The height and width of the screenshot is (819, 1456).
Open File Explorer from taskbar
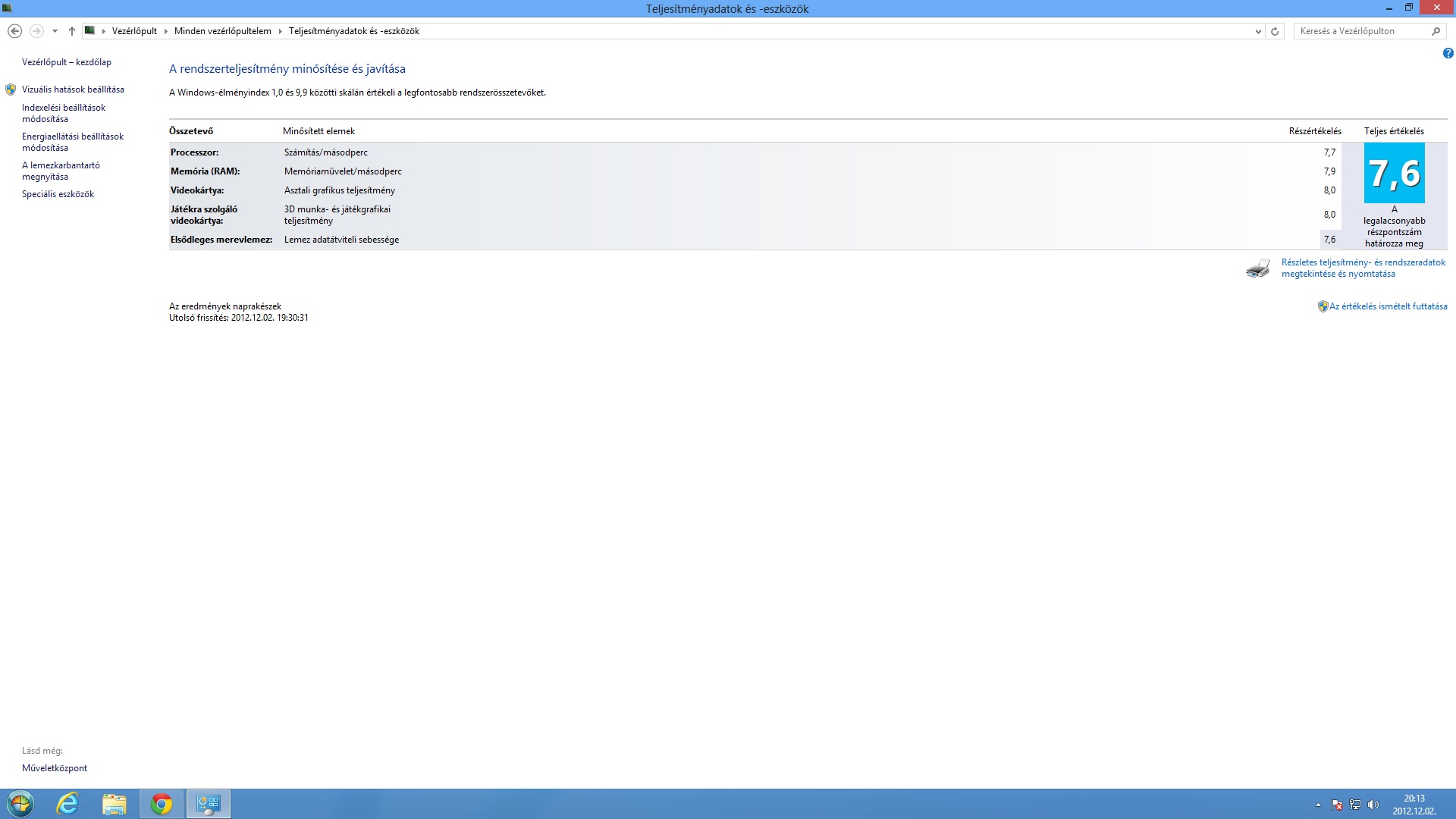pyautogui.click(x=115, y=804)
